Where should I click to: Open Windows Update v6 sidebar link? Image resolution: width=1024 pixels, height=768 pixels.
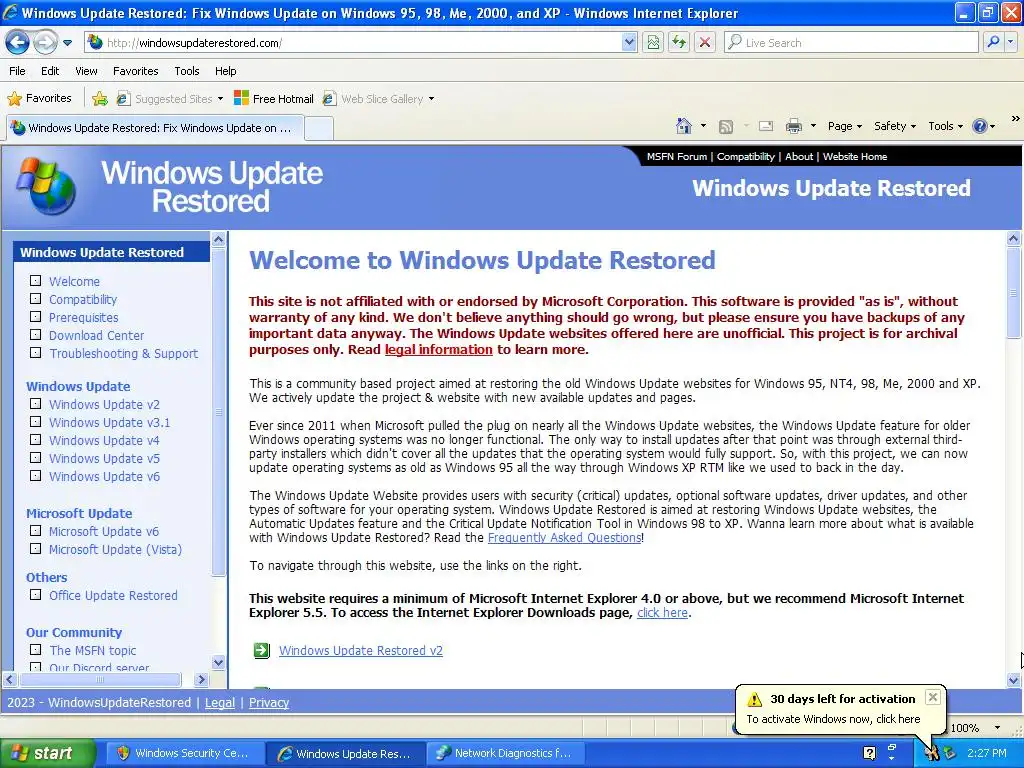coord(104,477)
